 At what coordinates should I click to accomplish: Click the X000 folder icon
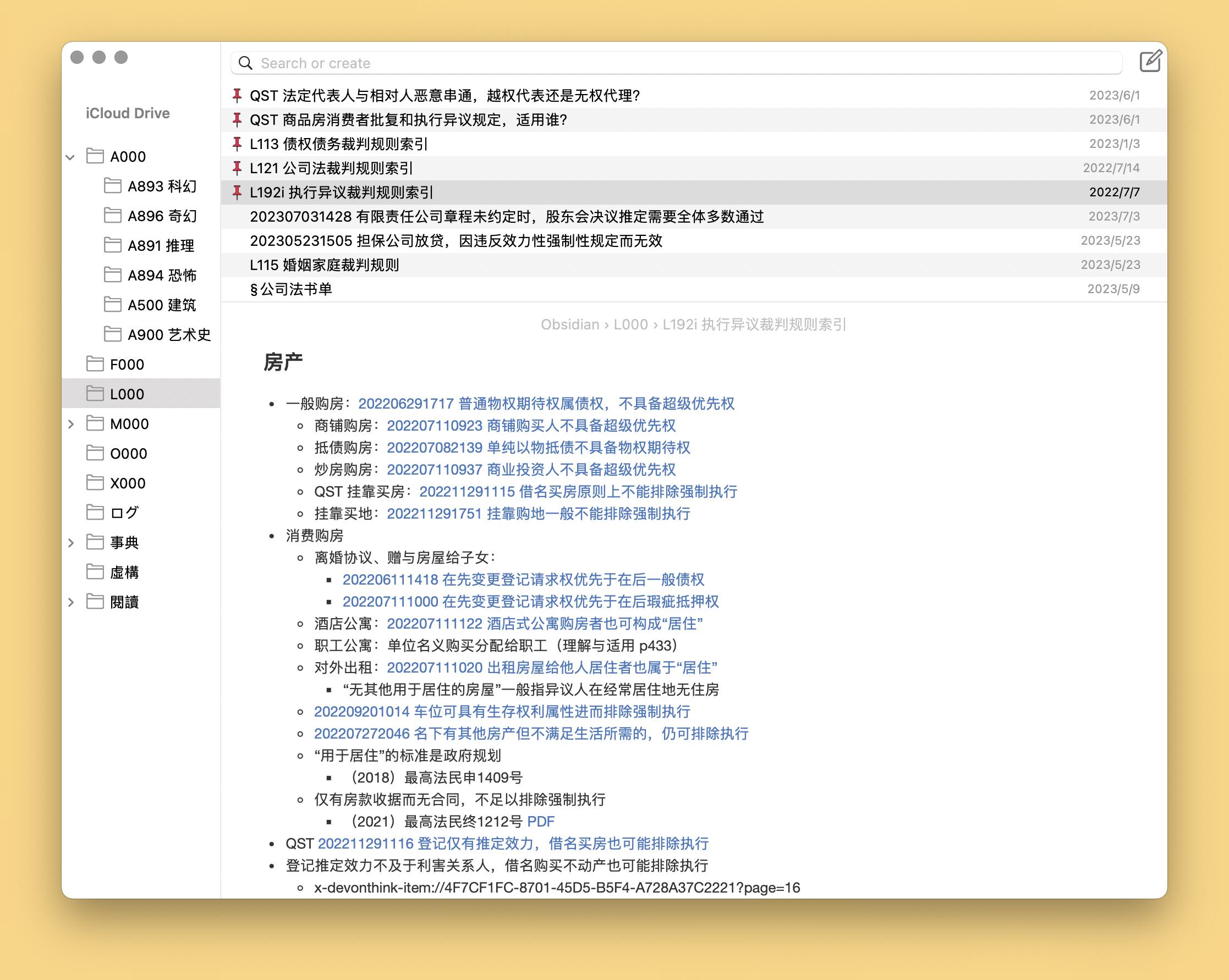[x=95, y=483]
